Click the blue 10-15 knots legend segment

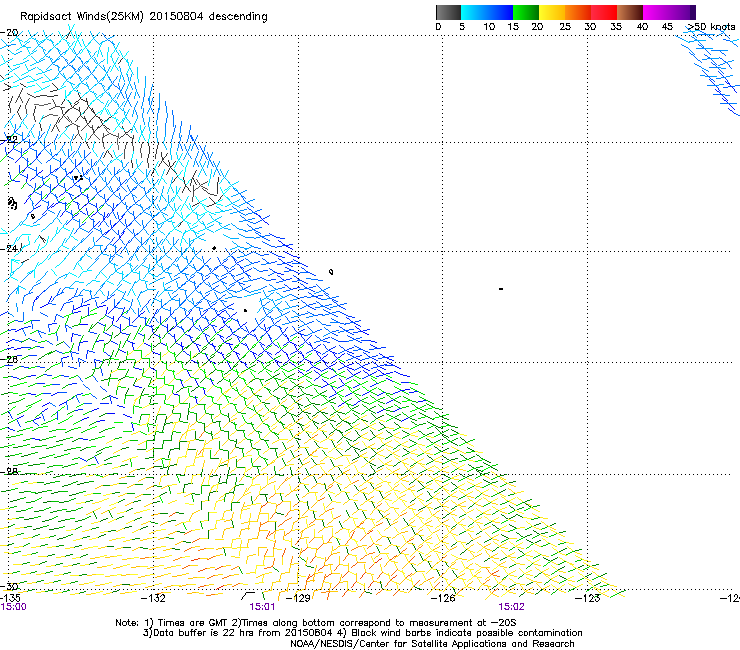(500, 12)
